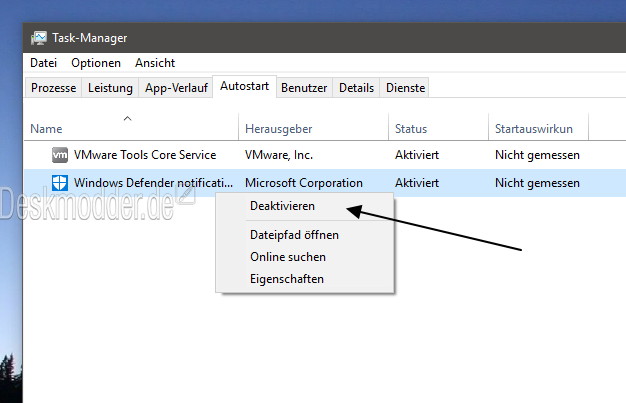Image resolution: width=626 pixels, height=403 pixels.
Task: Click Nicht gemessen in VMware Tools row
Action: pyautogui.click(x=537, y=155)
